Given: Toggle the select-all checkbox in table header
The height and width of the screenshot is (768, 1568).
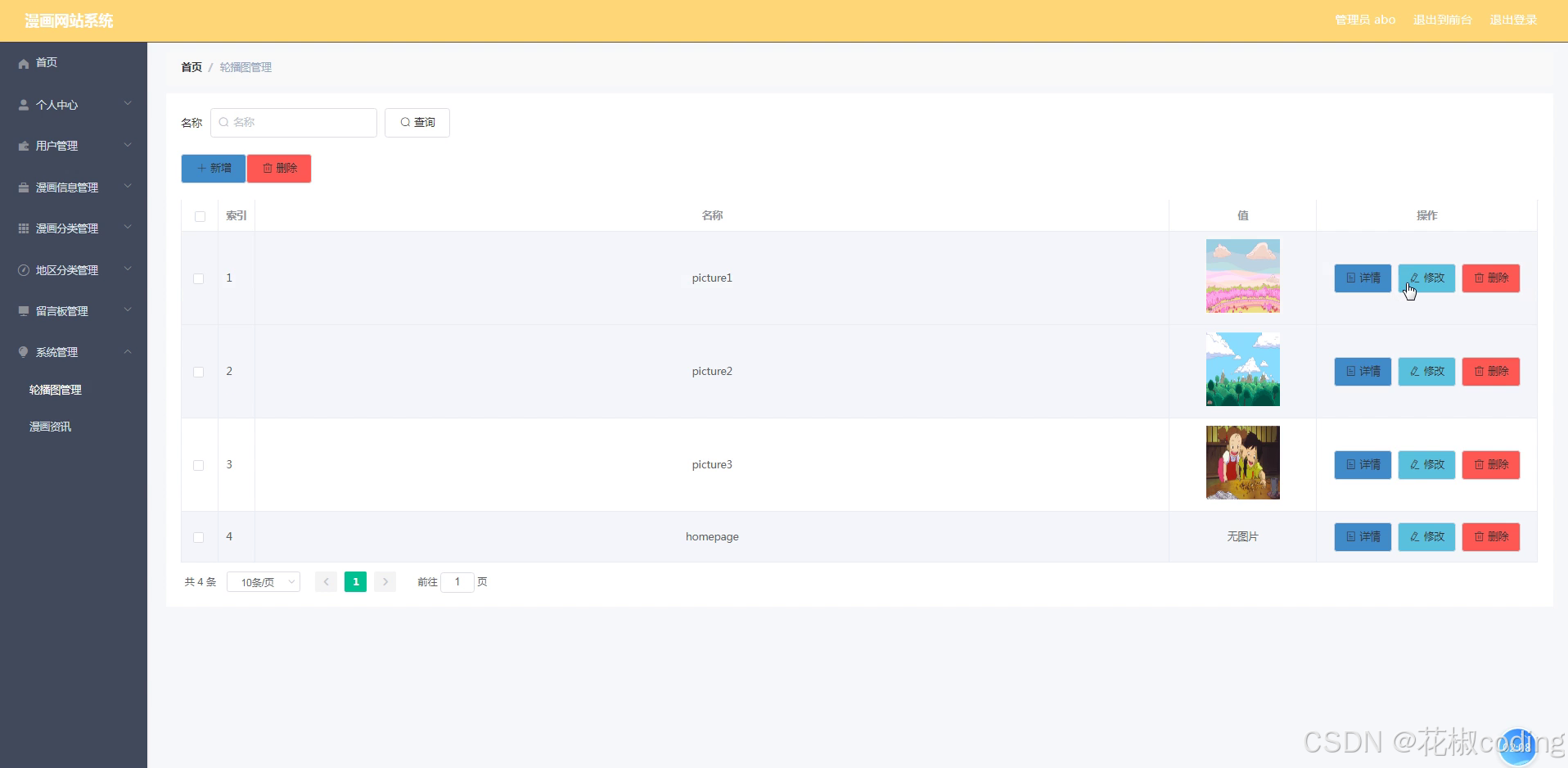Looking at the screenshot, I should (x=200, y=216).
